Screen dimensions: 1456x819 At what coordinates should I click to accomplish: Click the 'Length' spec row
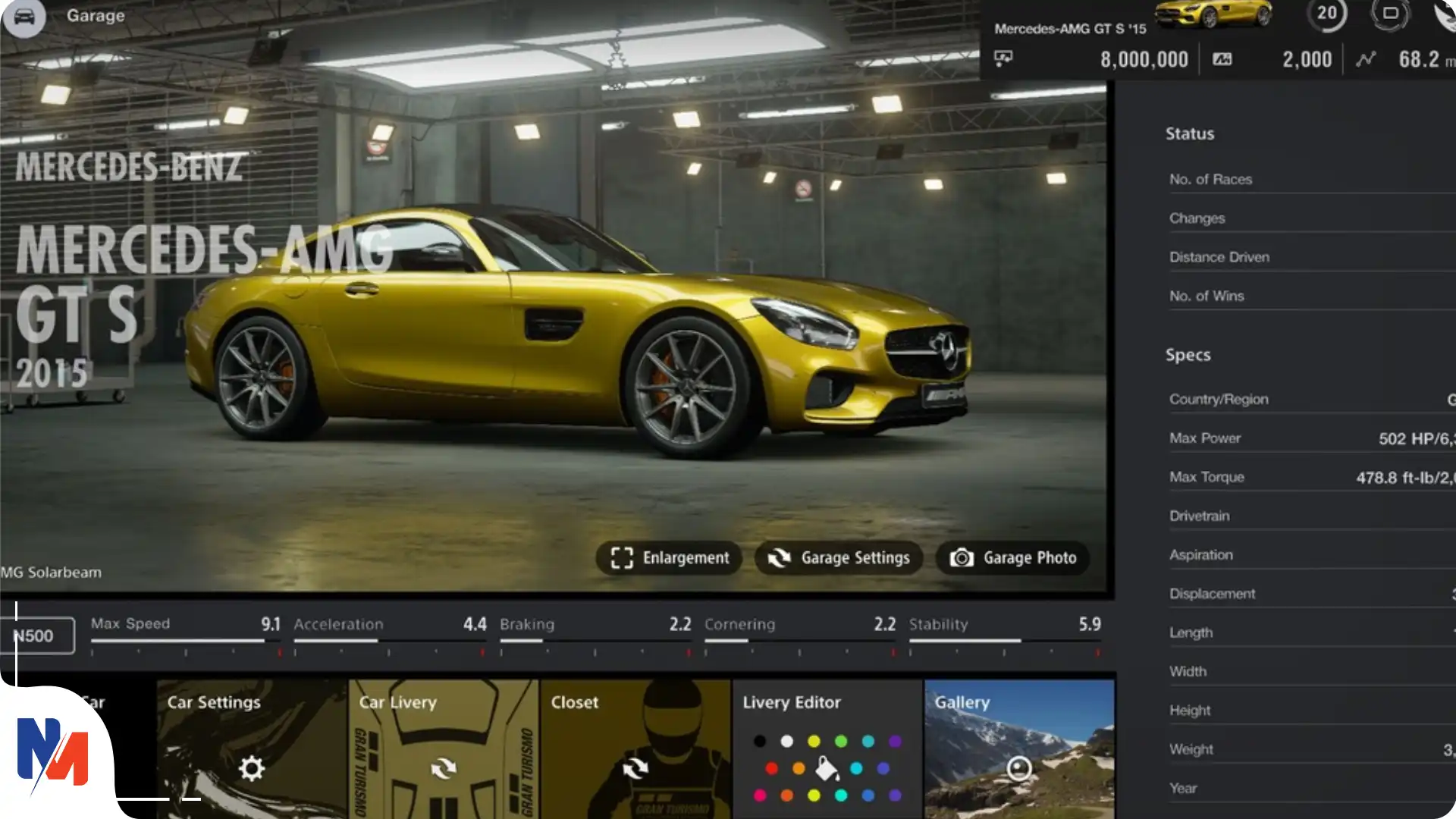click(x=1312, y=632)
